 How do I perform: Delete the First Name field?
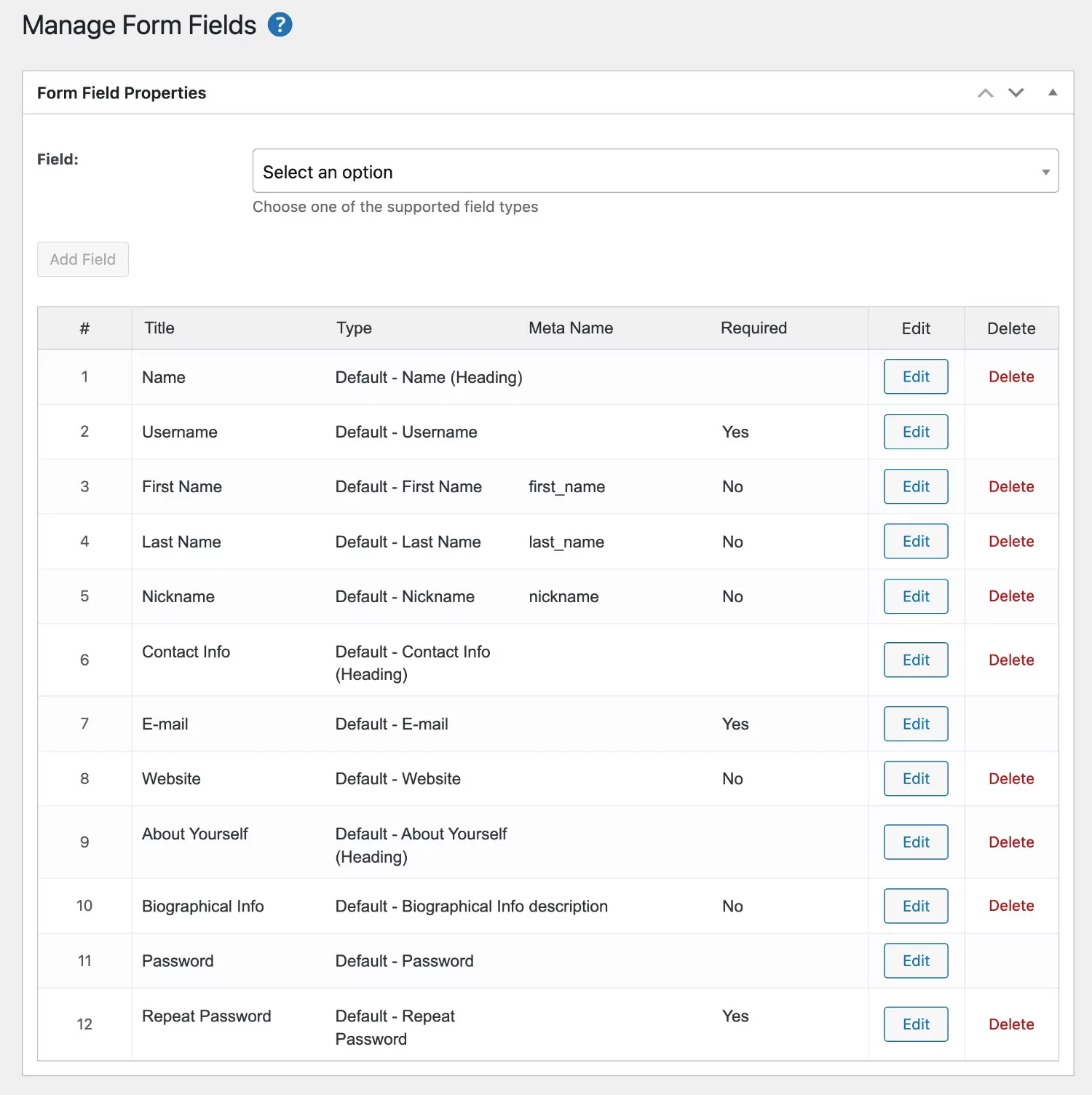pos(1010,486)
